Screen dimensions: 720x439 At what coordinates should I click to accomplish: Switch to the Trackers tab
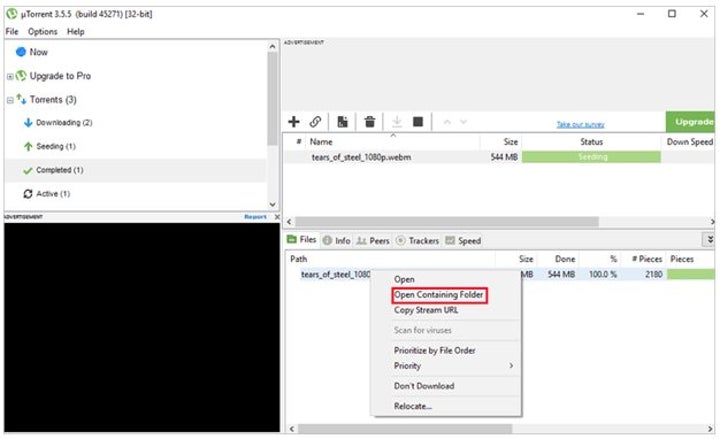[x=418, y=241]
